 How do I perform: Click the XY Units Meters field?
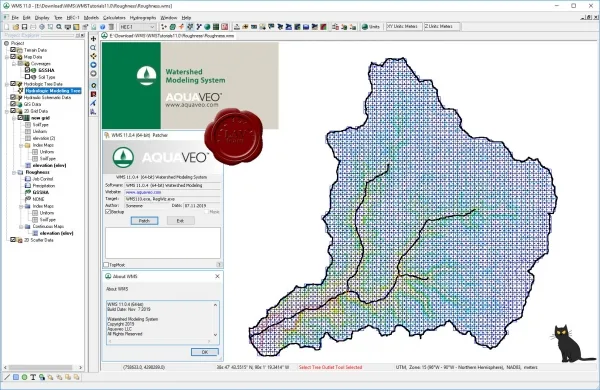click(403, 26)
